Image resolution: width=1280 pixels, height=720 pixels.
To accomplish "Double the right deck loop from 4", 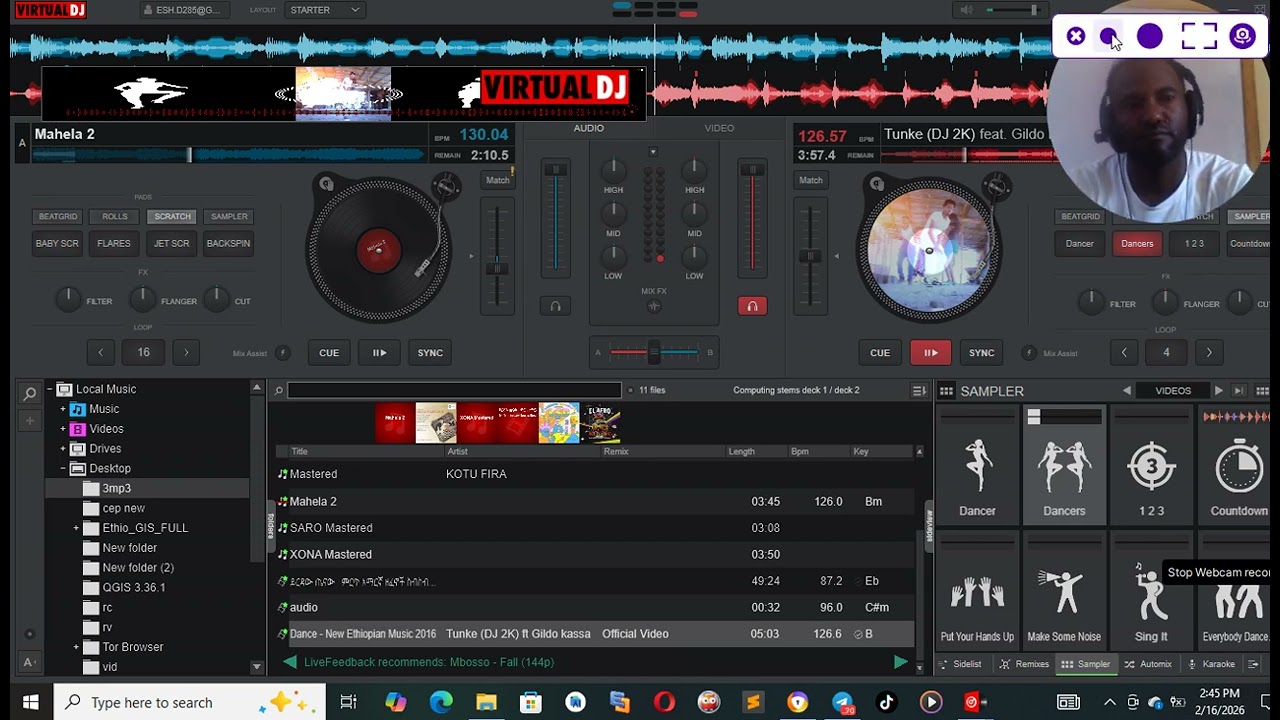I will click(1209, 352).
